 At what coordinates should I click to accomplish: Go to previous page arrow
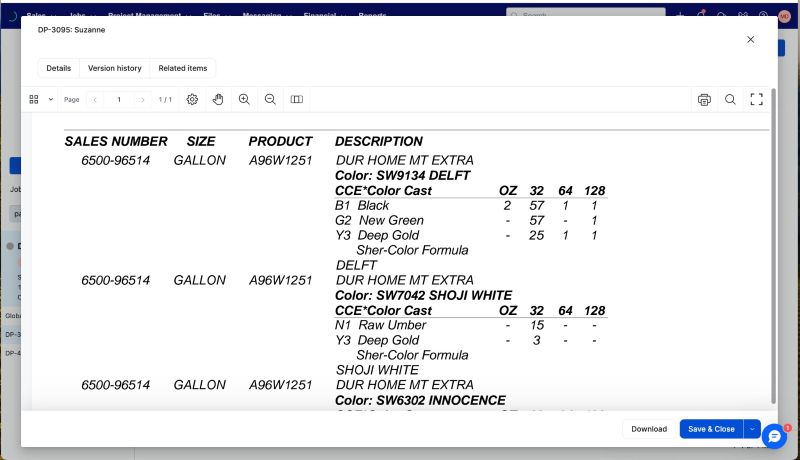95,99
